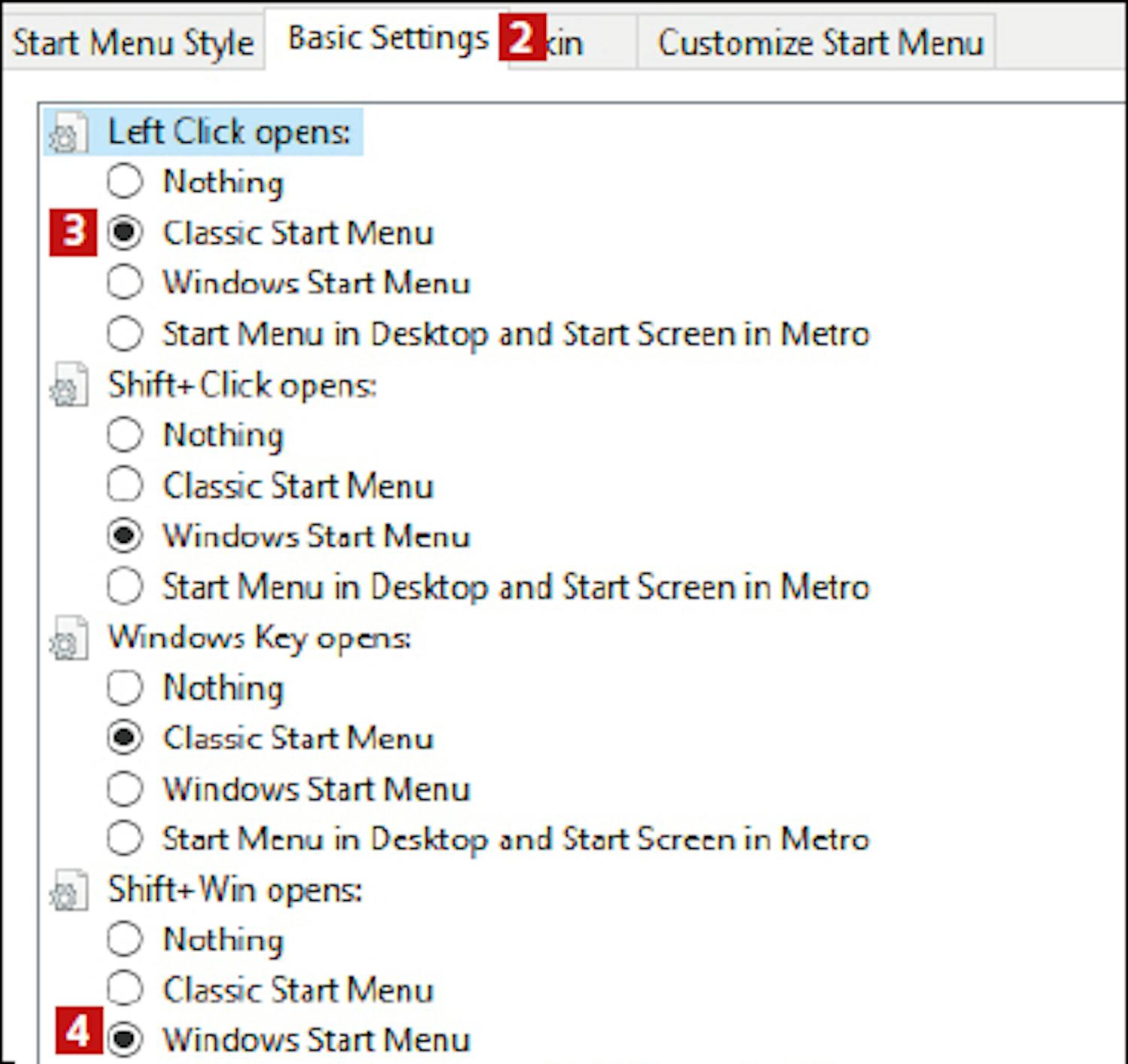Set Windows Key opens to Nothing
The height and width of the screenshot is (1064, 1128).
click(x=124, y=687)
